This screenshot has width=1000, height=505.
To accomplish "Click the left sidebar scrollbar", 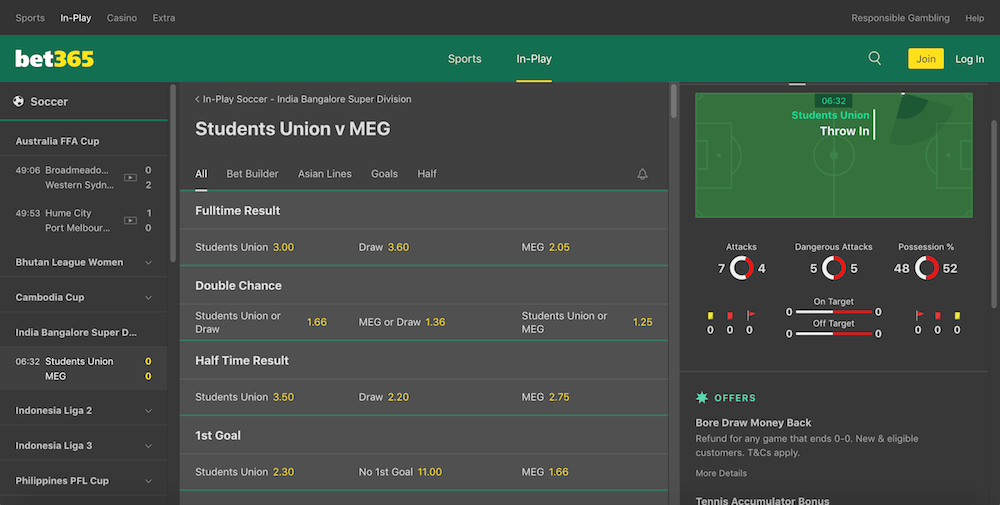I will pos(173,173).
